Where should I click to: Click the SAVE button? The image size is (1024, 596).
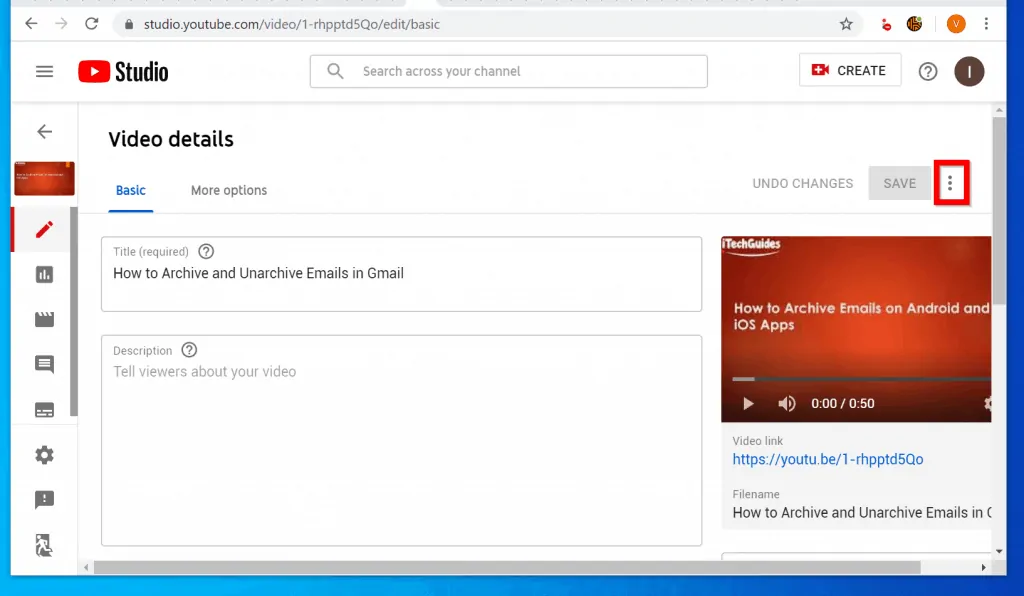(x=899, y=183)
